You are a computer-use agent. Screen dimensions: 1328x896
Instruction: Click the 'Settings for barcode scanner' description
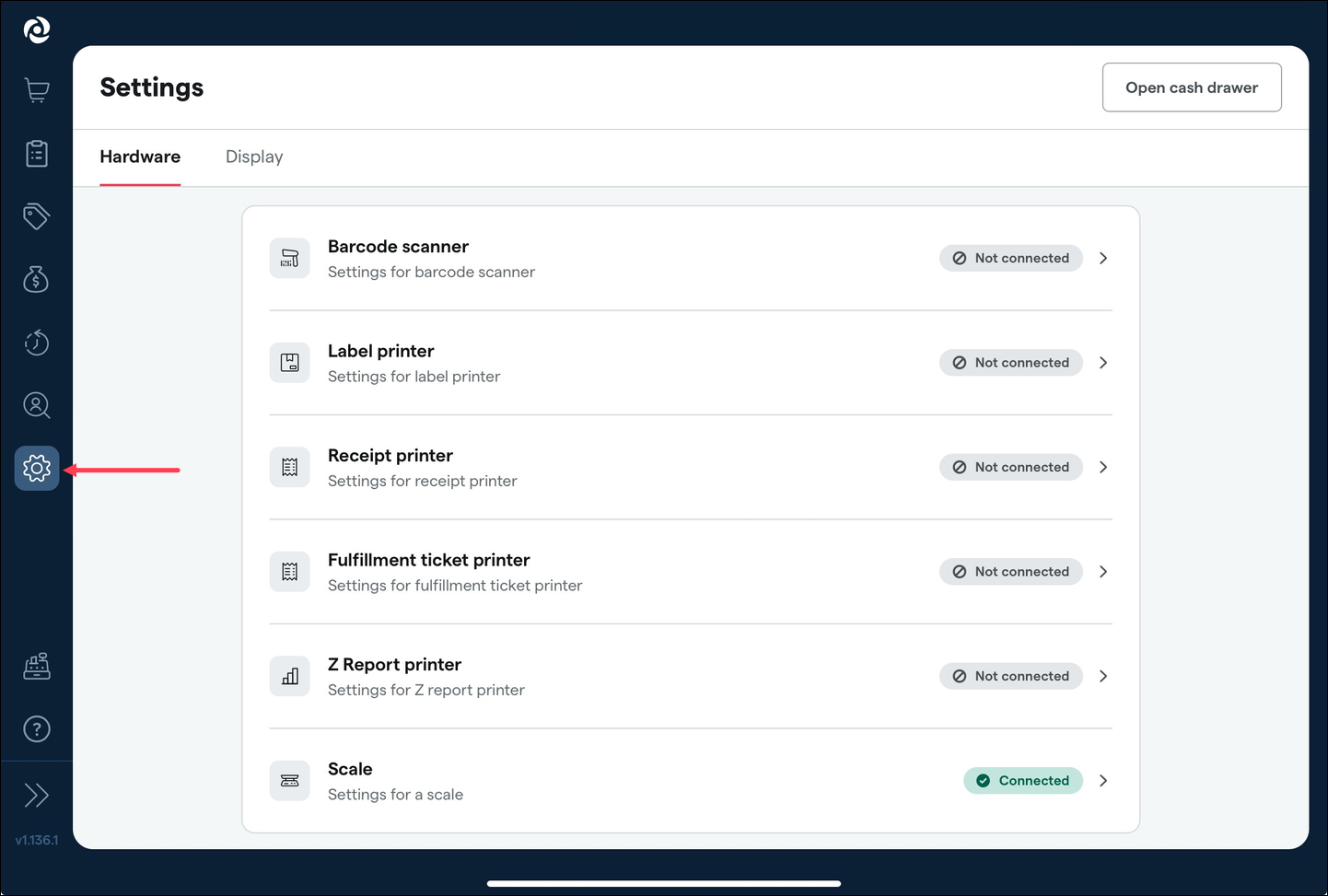tap(431, 272)
